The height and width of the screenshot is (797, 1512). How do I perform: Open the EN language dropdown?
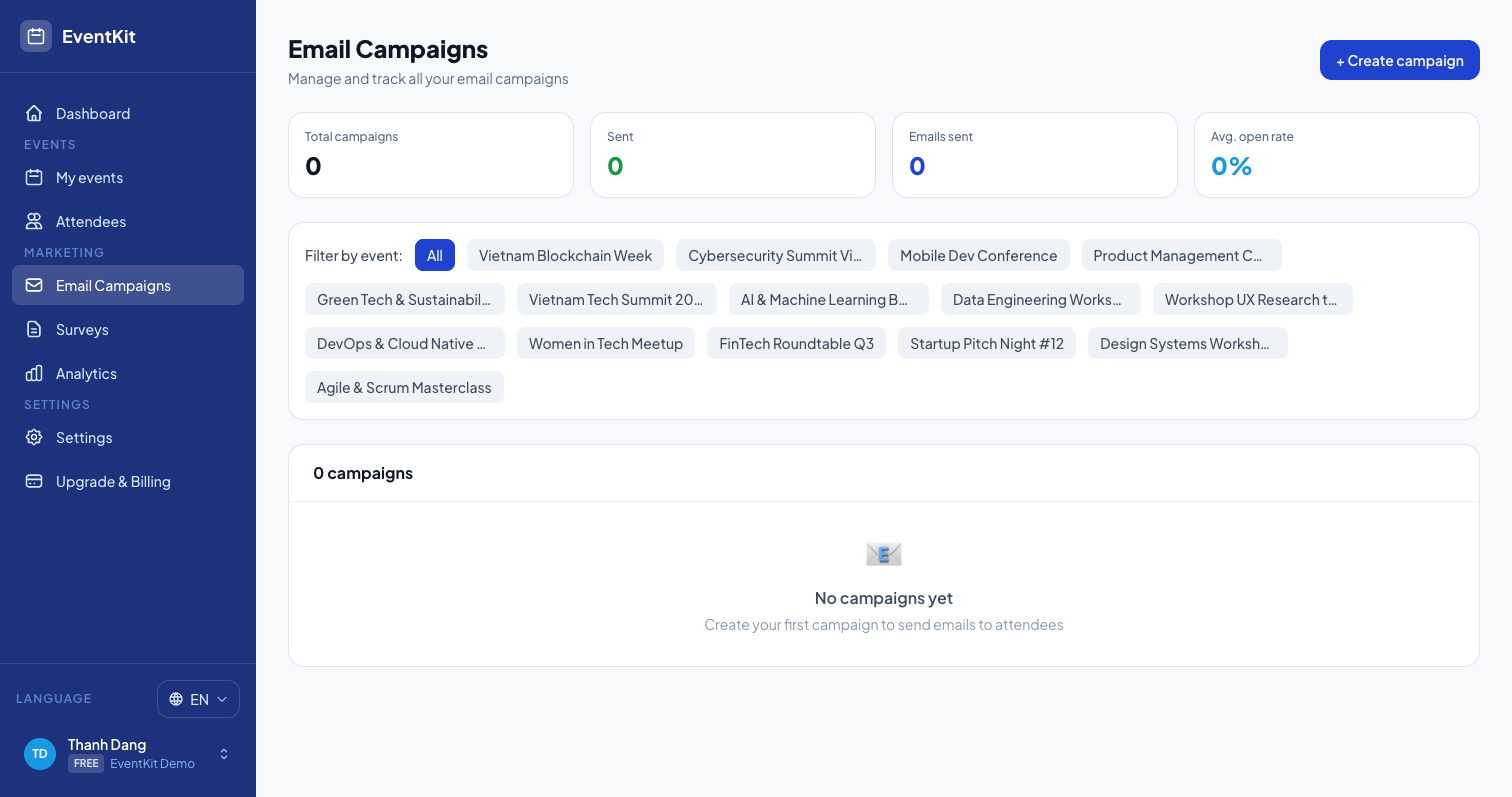tap(198, 699)
